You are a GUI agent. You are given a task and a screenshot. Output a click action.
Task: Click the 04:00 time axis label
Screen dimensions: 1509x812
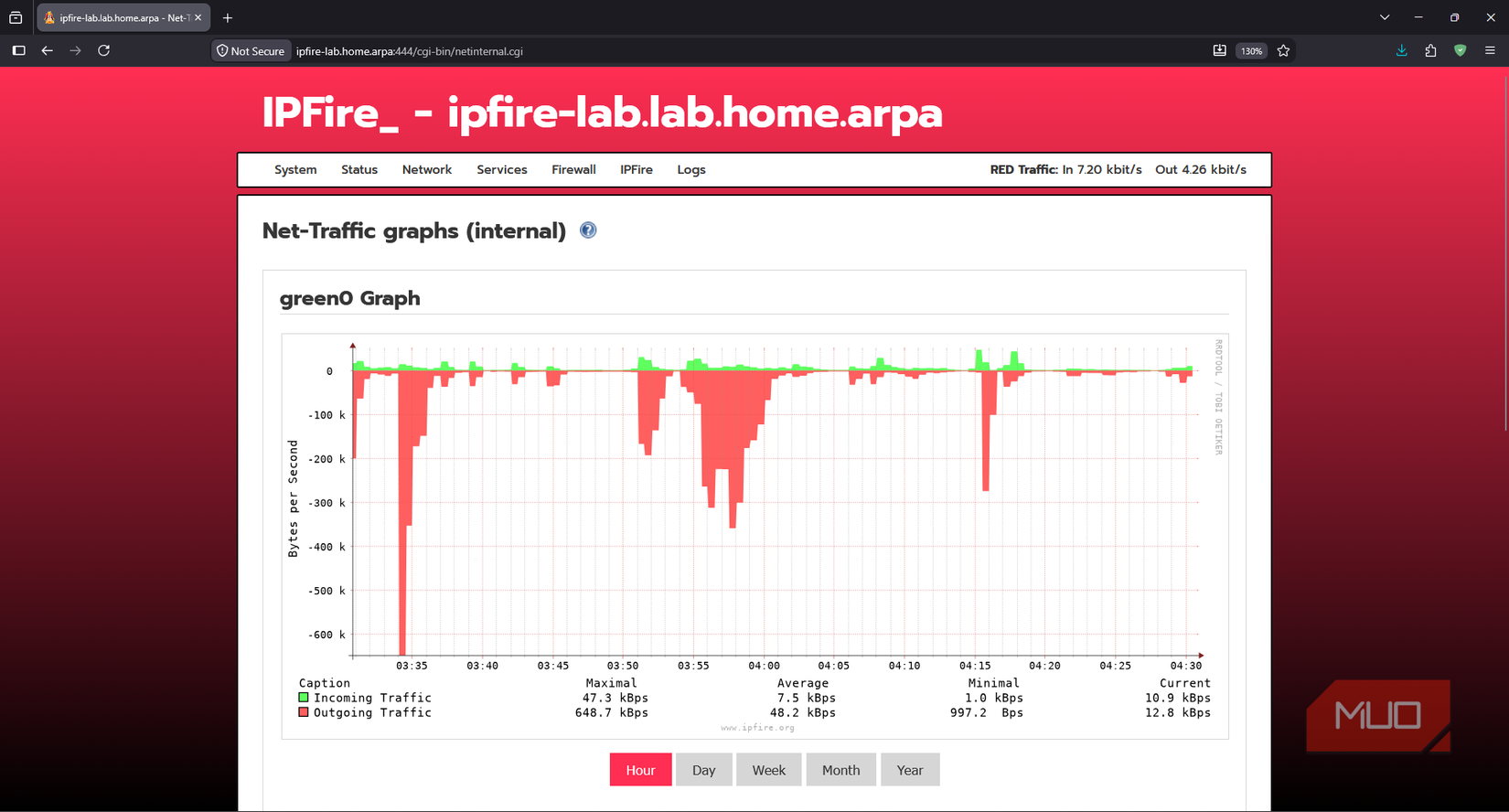click(764, 666)
